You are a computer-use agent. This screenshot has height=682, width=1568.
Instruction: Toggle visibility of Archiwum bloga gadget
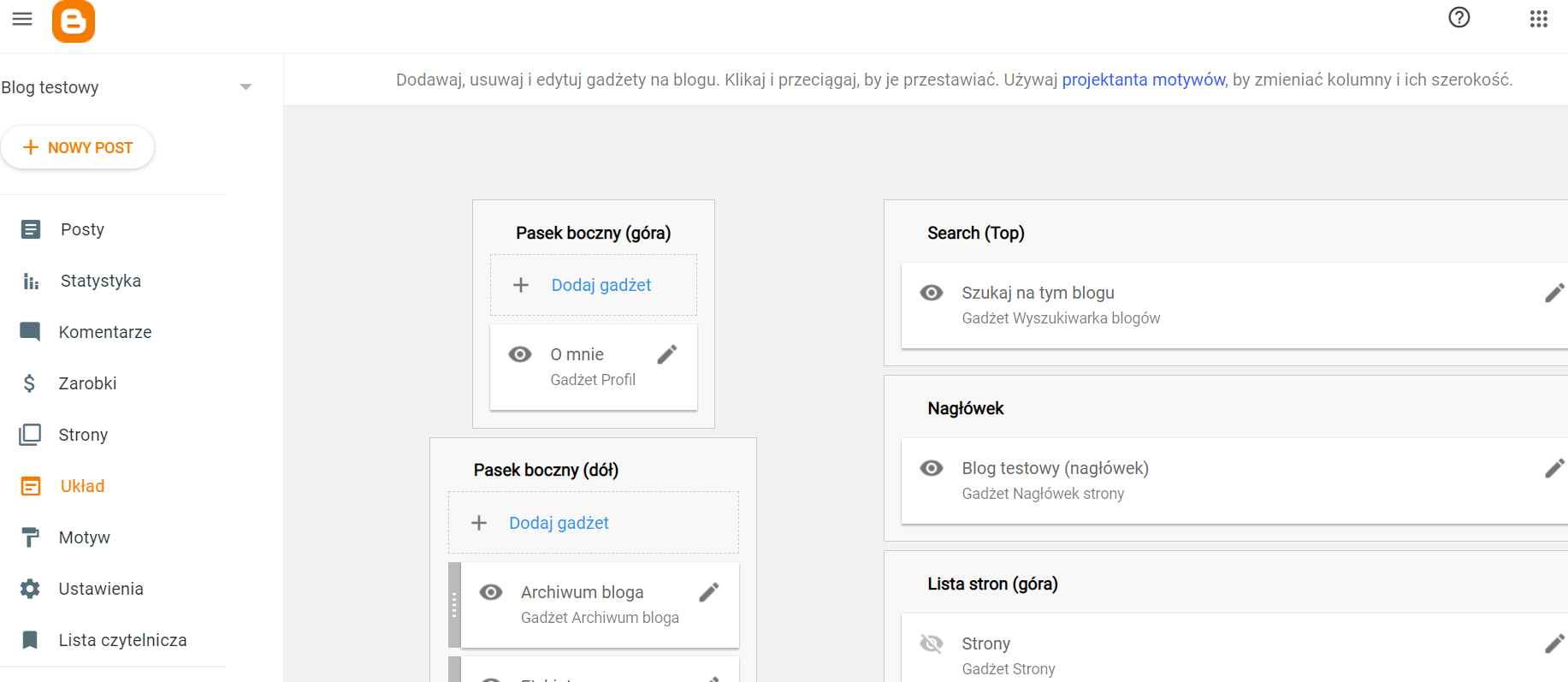(x=491, y=592)
